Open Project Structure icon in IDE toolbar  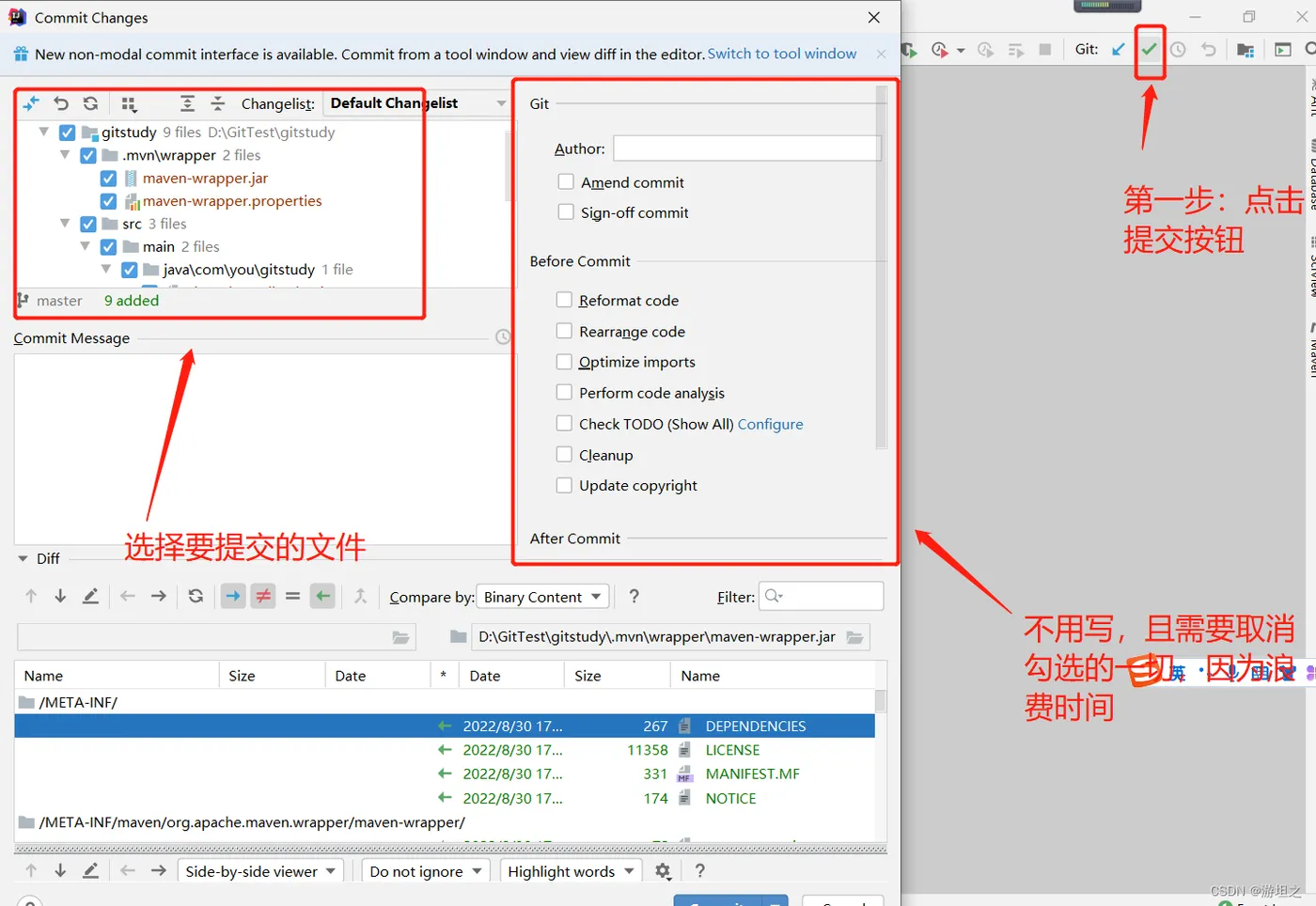1245,50
